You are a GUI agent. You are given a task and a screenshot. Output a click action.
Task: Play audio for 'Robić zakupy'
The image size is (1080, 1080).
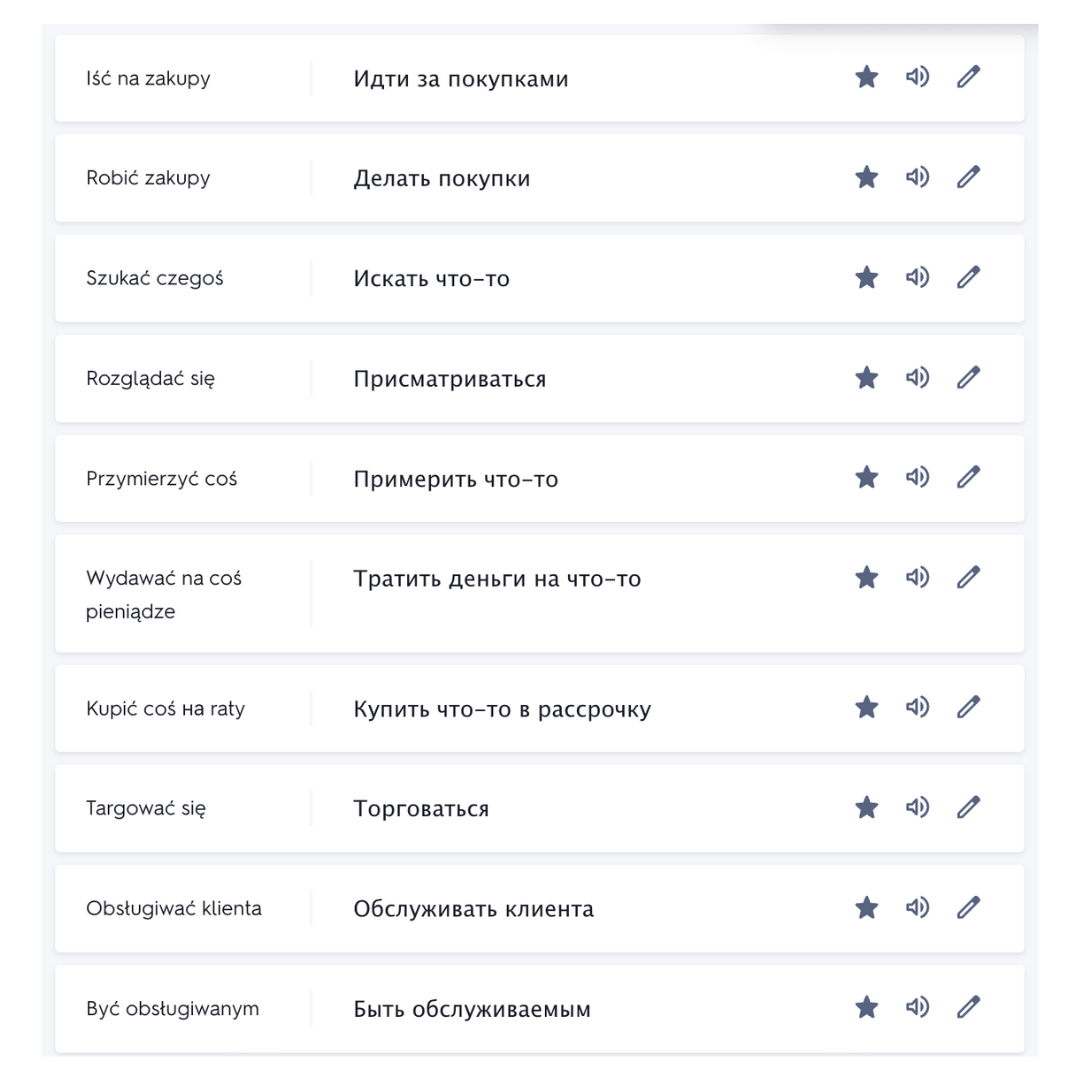917,177
